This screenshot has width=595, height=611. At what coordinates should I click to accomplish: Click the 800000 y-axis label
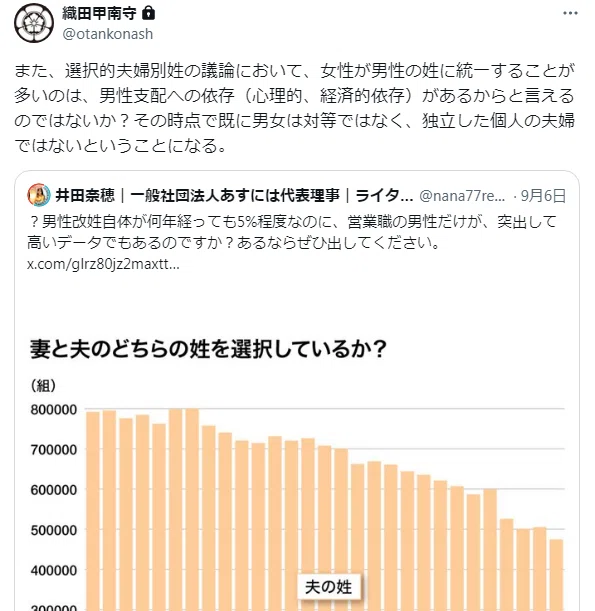(54, 410)
